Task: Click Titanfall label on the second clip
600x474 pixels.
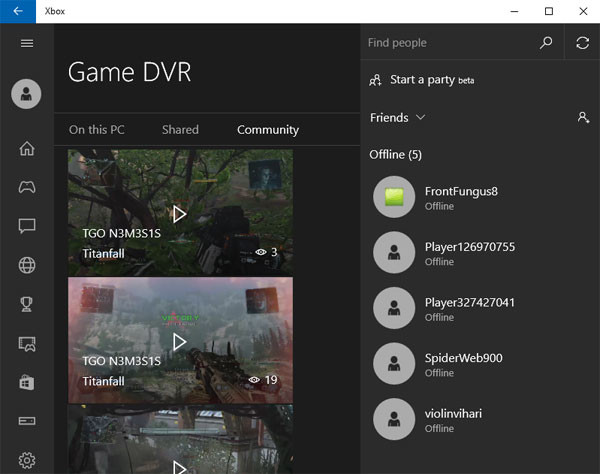Action: click(103, 381)
